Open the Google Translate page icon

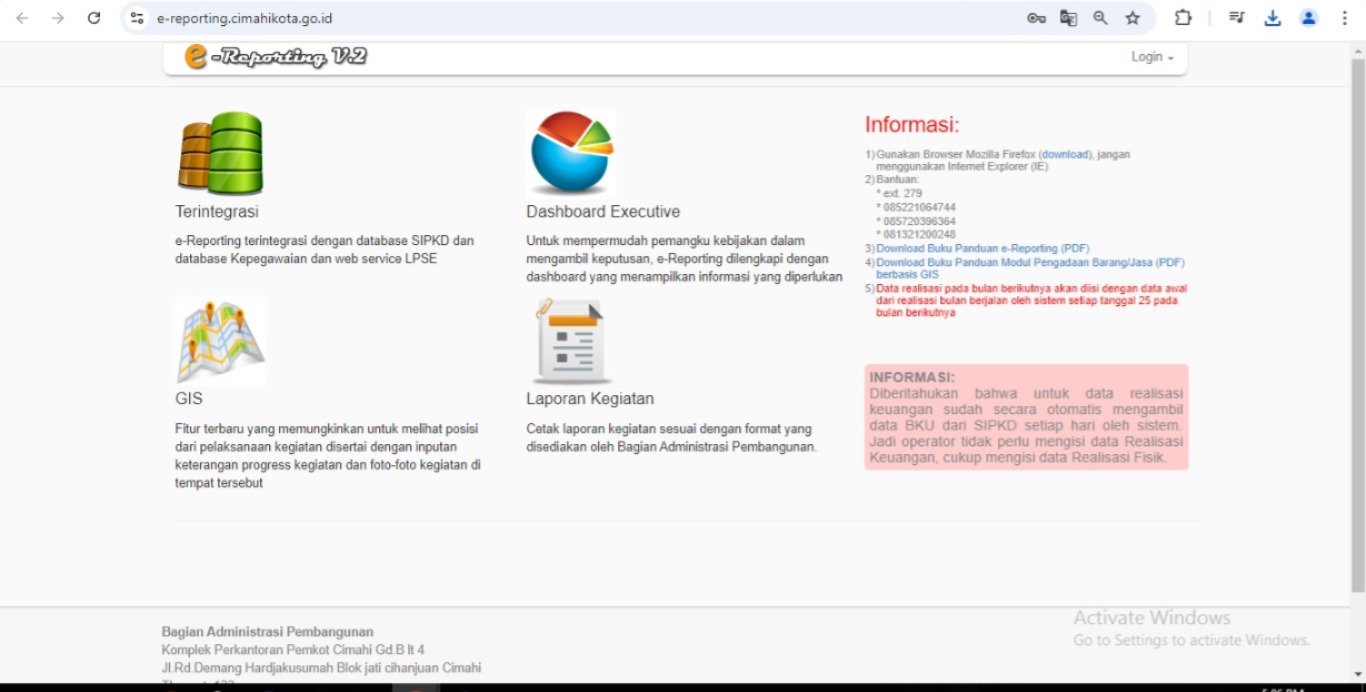[x=1068, y=18]
